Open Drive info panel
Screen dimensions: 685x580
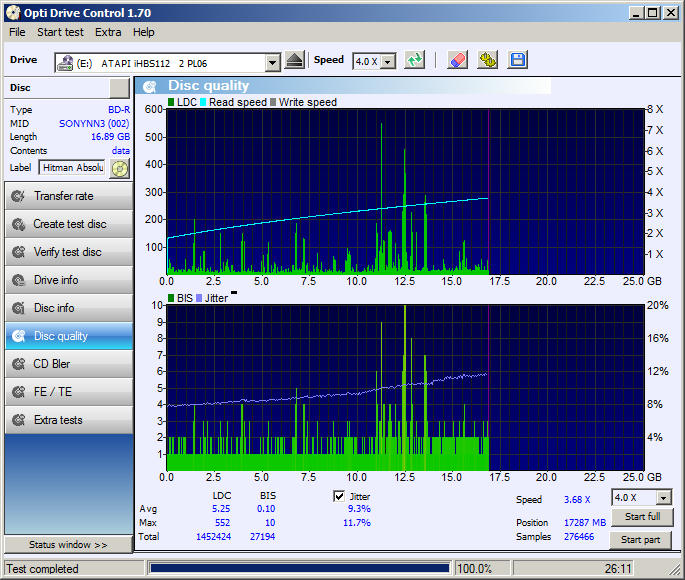[x=69, y=280]
